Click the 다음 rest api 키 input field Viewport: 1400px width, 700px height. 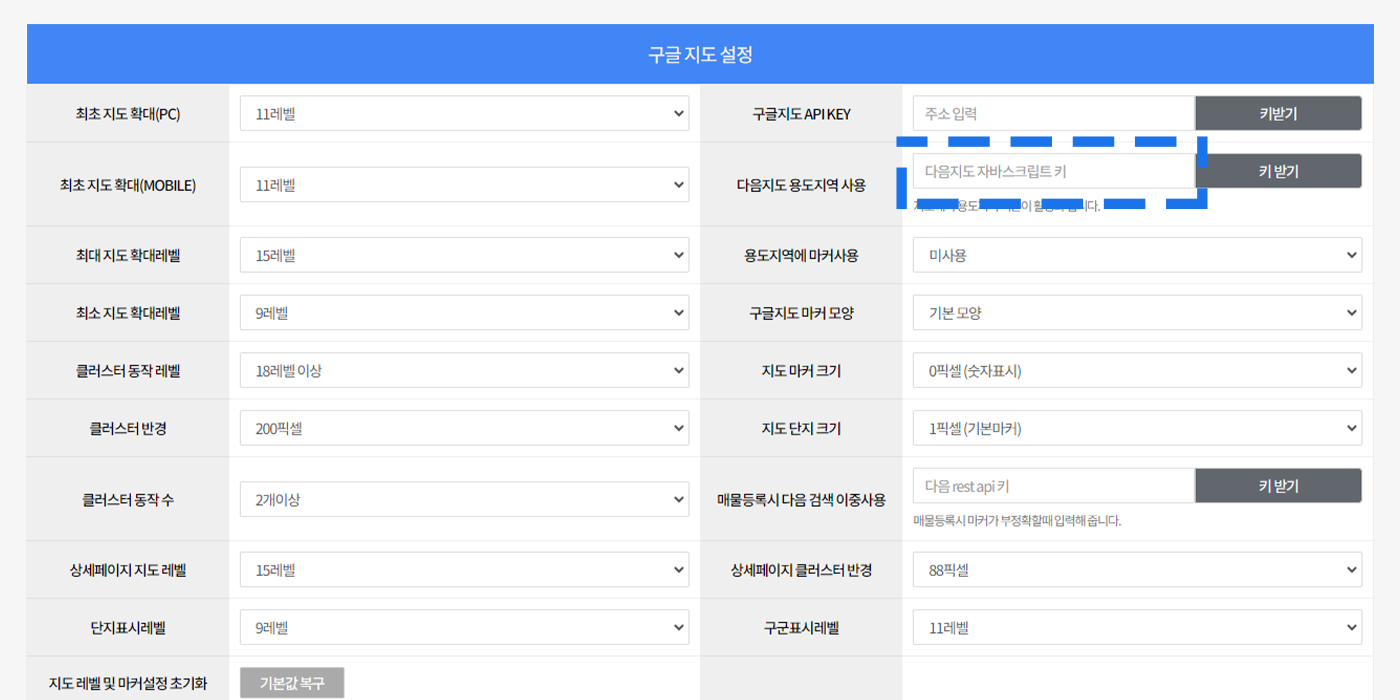point(1053,486)
